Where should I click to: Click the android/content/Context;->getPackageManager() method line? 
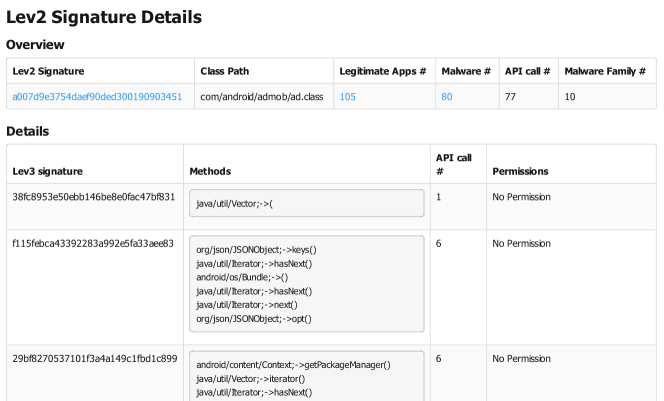293,365
